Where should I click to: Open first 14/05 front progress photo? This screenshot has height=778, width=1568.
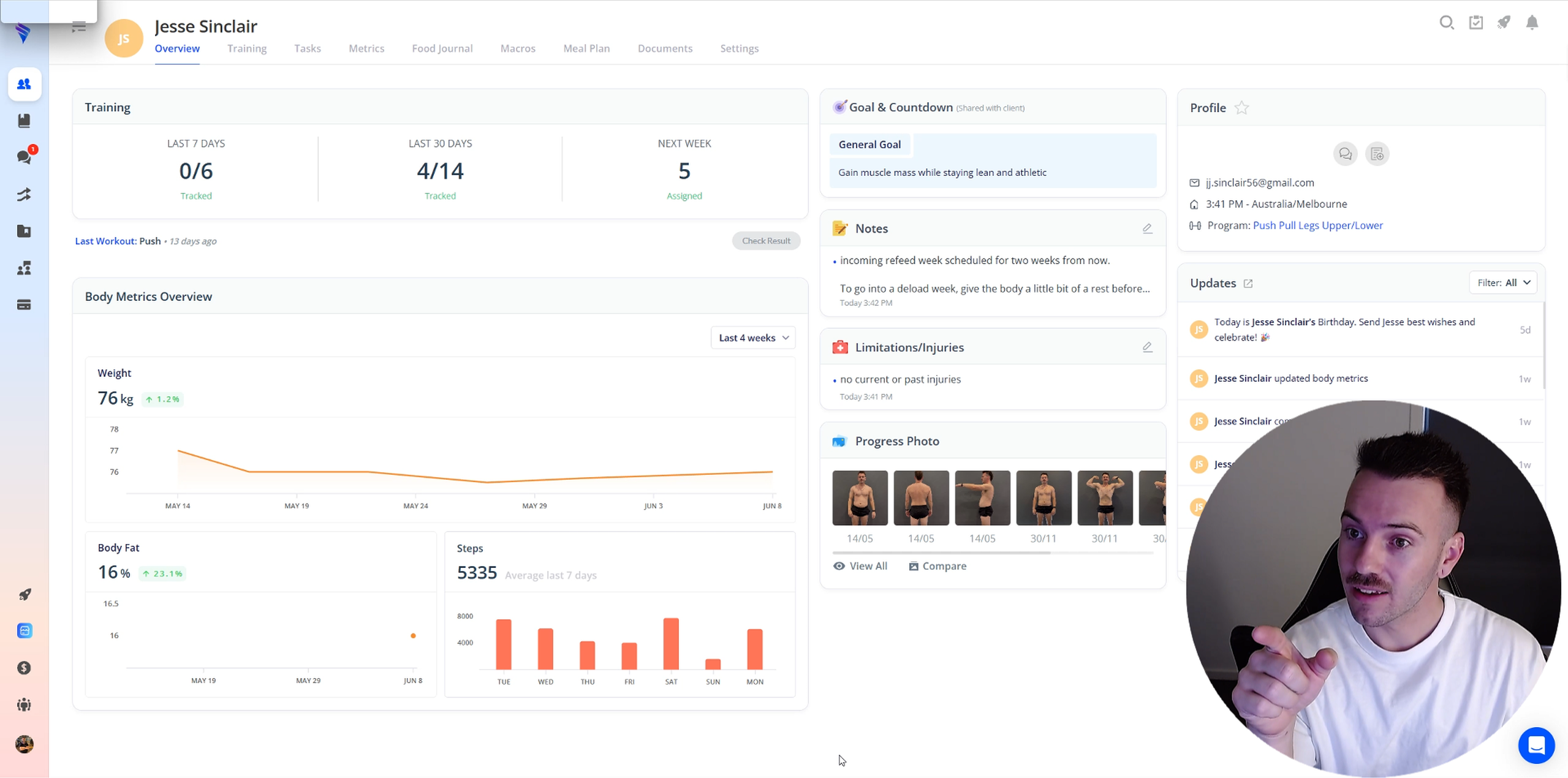point(860,497)
